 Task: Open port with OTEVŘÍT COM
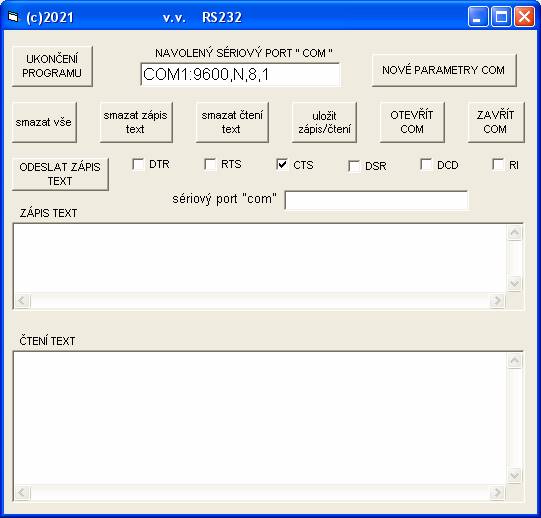click(x=412, y=122)
